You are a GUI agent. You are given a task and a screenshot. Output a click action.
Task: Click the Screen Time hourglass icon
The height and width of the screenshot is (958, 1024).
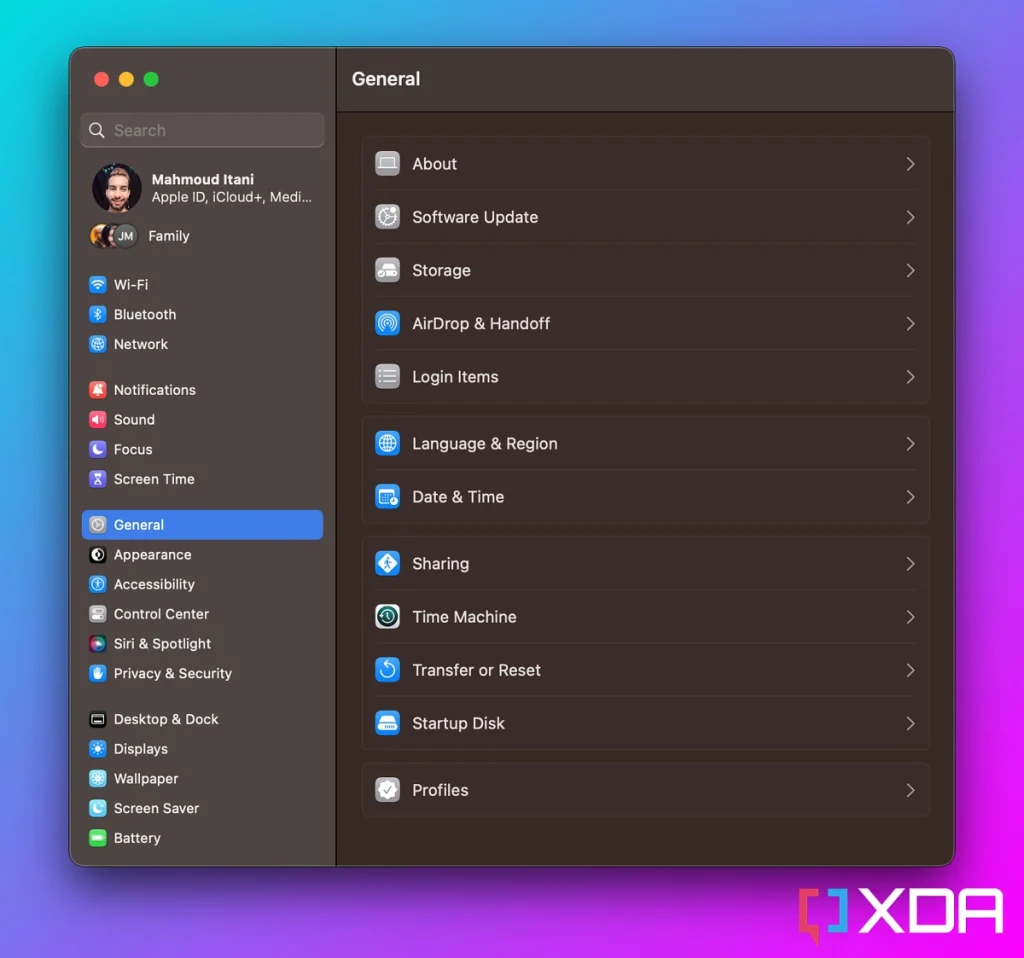coord(97,479)
